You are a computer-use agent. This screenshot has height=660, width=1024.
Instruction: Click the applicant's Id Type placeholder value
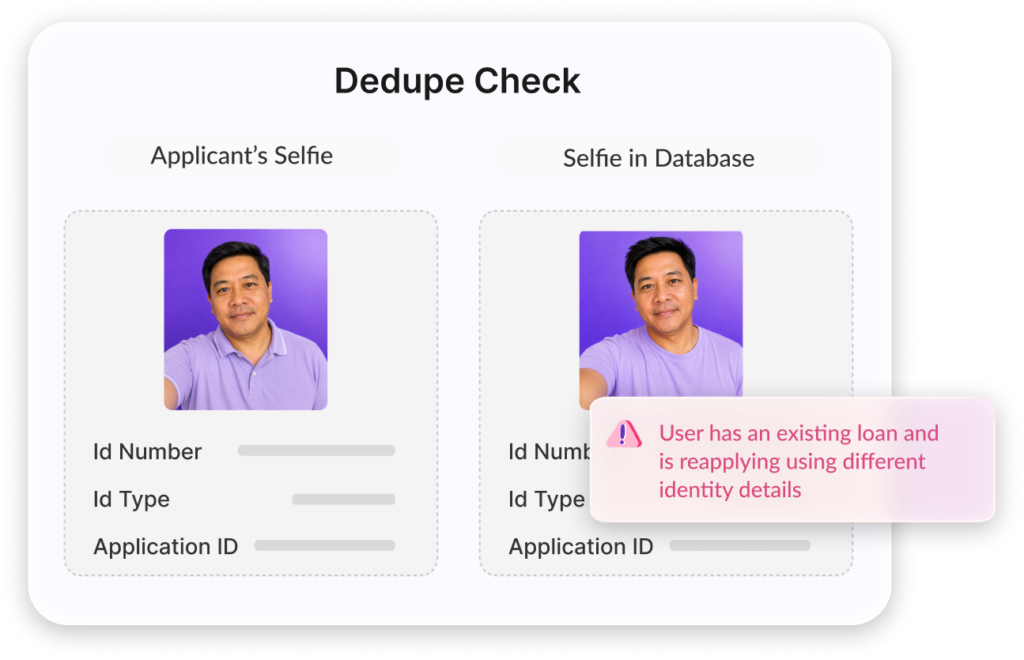[344, 499]
